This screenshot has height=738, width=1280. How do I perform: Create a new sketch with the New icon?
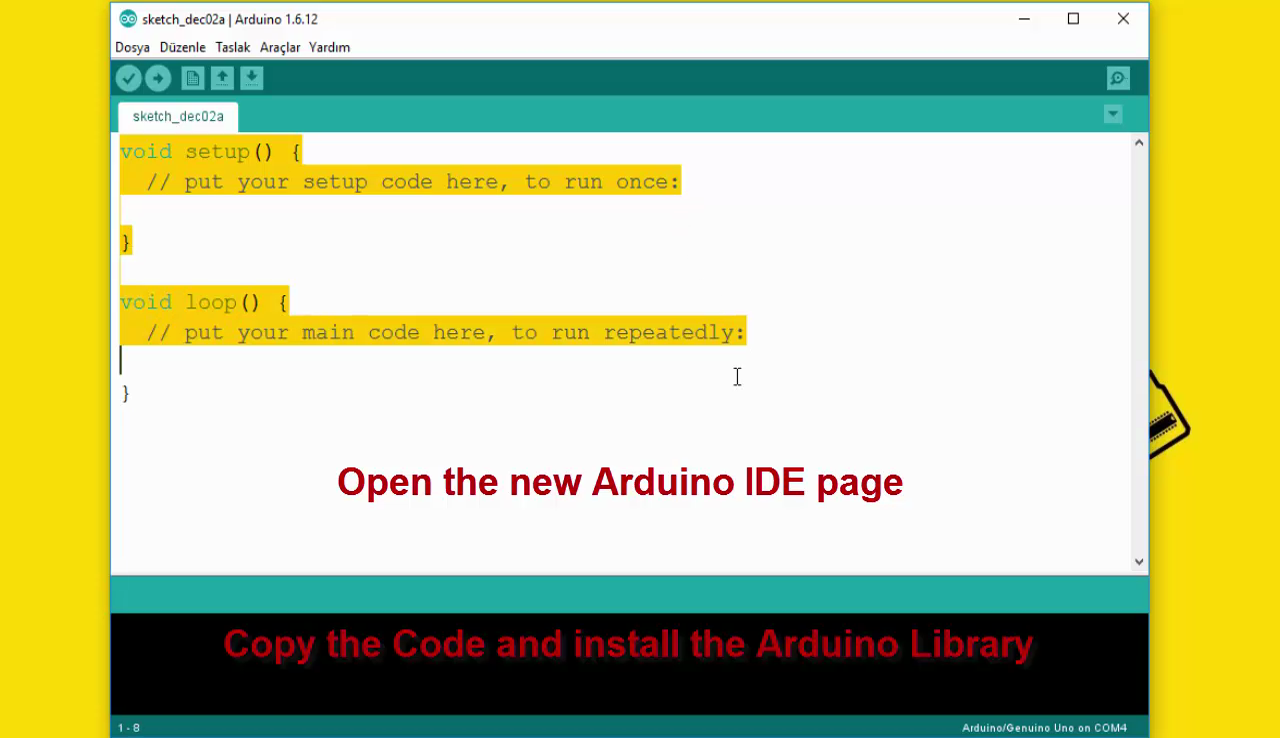[192, 77]
